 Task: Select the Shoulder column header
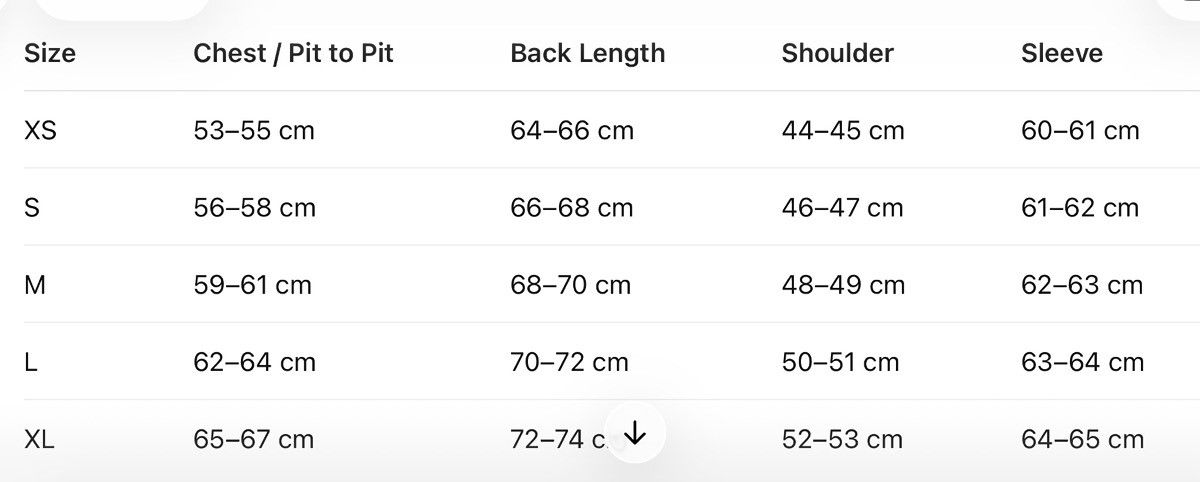(x=838, y=53)
